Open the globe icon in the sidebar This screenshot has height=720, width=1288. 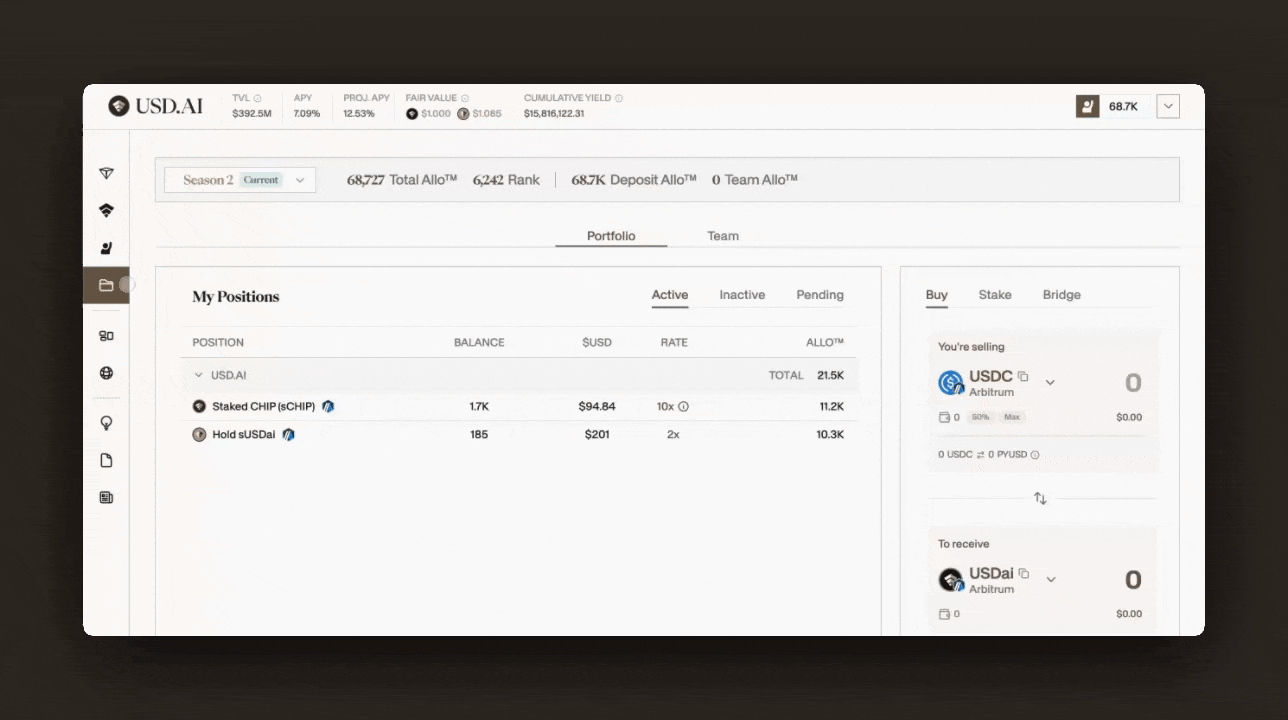pos(106,373)
